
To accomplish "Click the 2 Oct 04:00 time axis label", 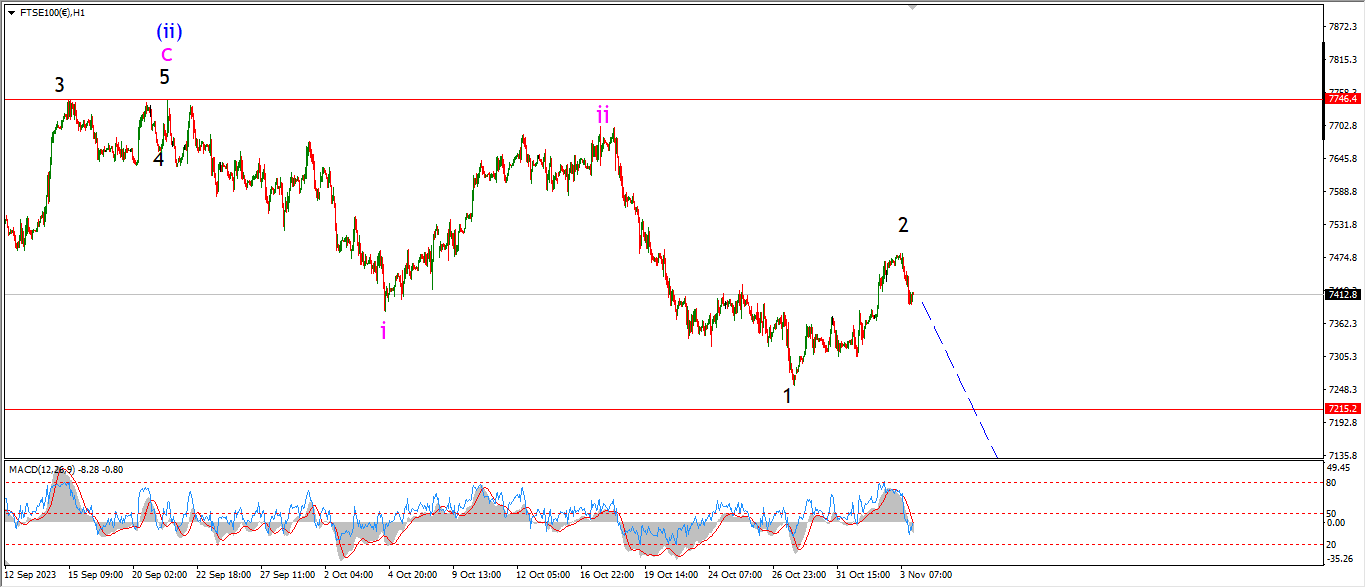I will point(347,575).
